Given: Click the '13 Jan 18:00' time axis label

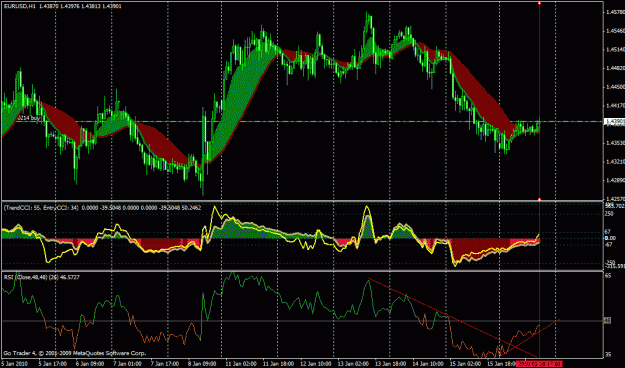Looking at the screenshot, I should (390, 364).
